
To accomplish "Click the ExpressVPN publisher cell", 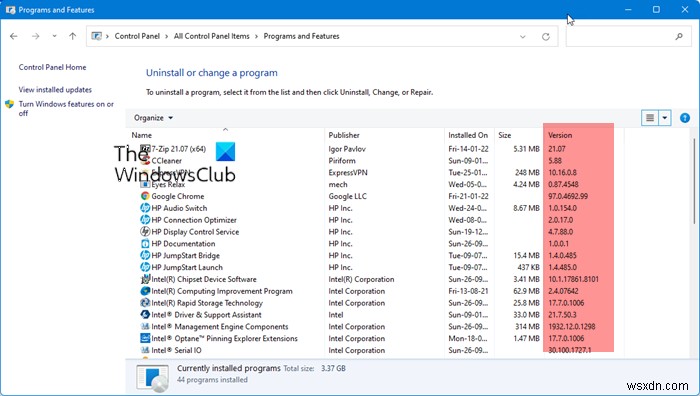I will pyautogui.click(x=348, y=172).
